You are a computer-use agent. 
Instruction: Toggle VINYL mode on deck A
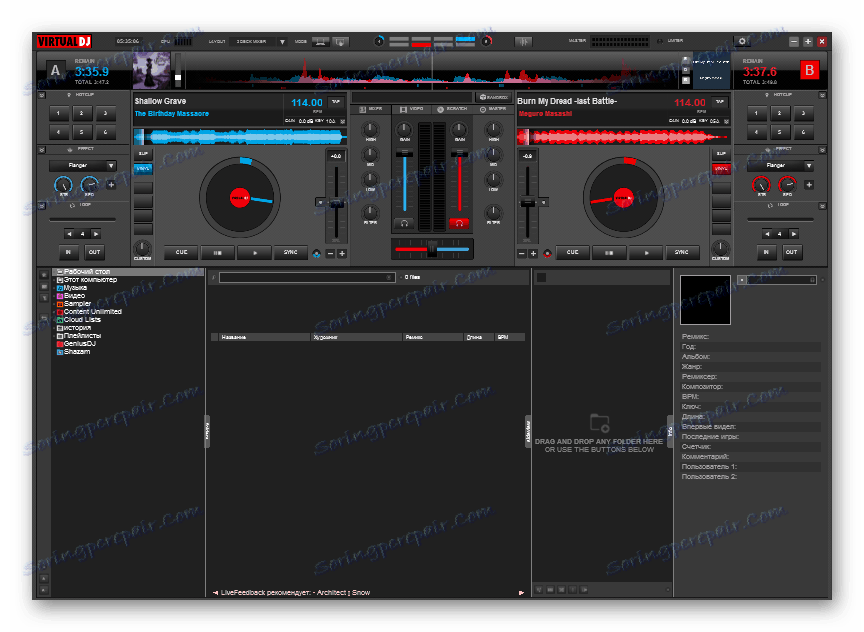point(143,169)
